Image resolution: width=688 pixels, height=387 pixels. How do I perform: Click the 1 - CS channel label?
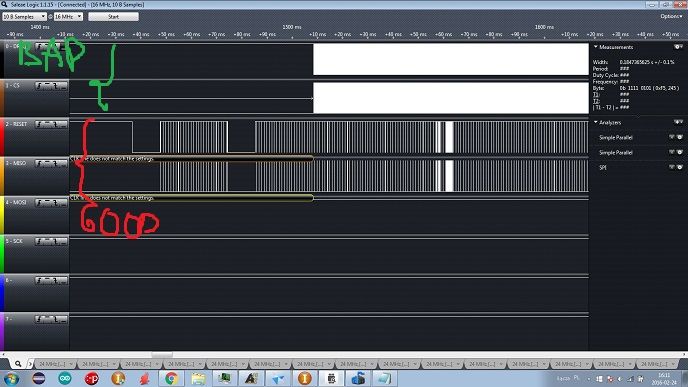[12, 86]
